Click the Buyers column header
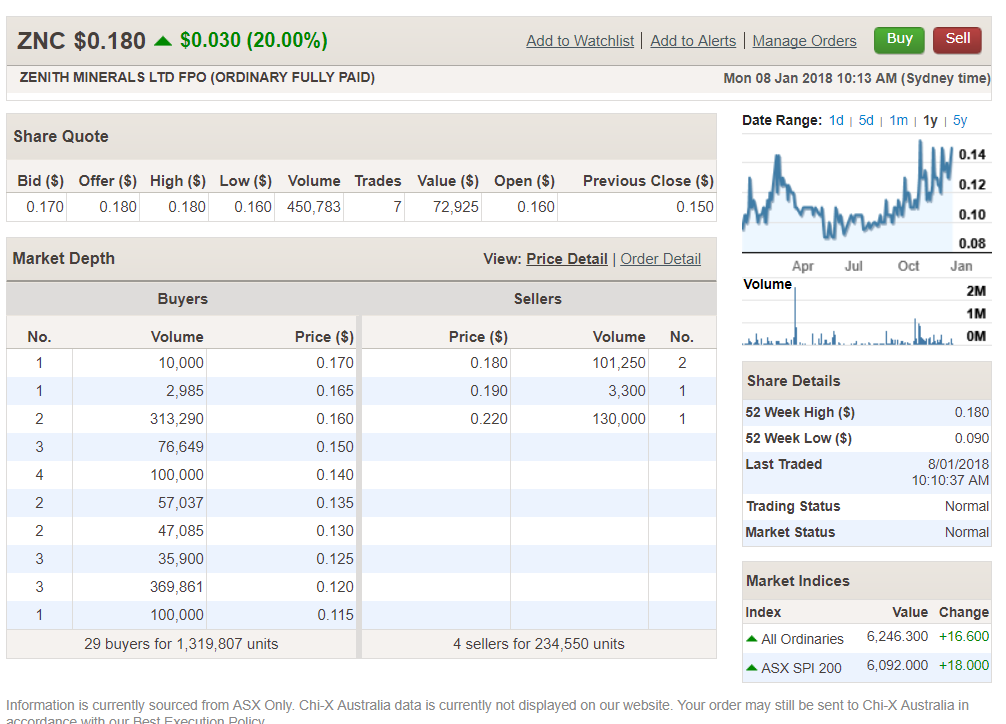Image resolution: width=1006 pixels, height=724 pixels. [x=182, y=299]
